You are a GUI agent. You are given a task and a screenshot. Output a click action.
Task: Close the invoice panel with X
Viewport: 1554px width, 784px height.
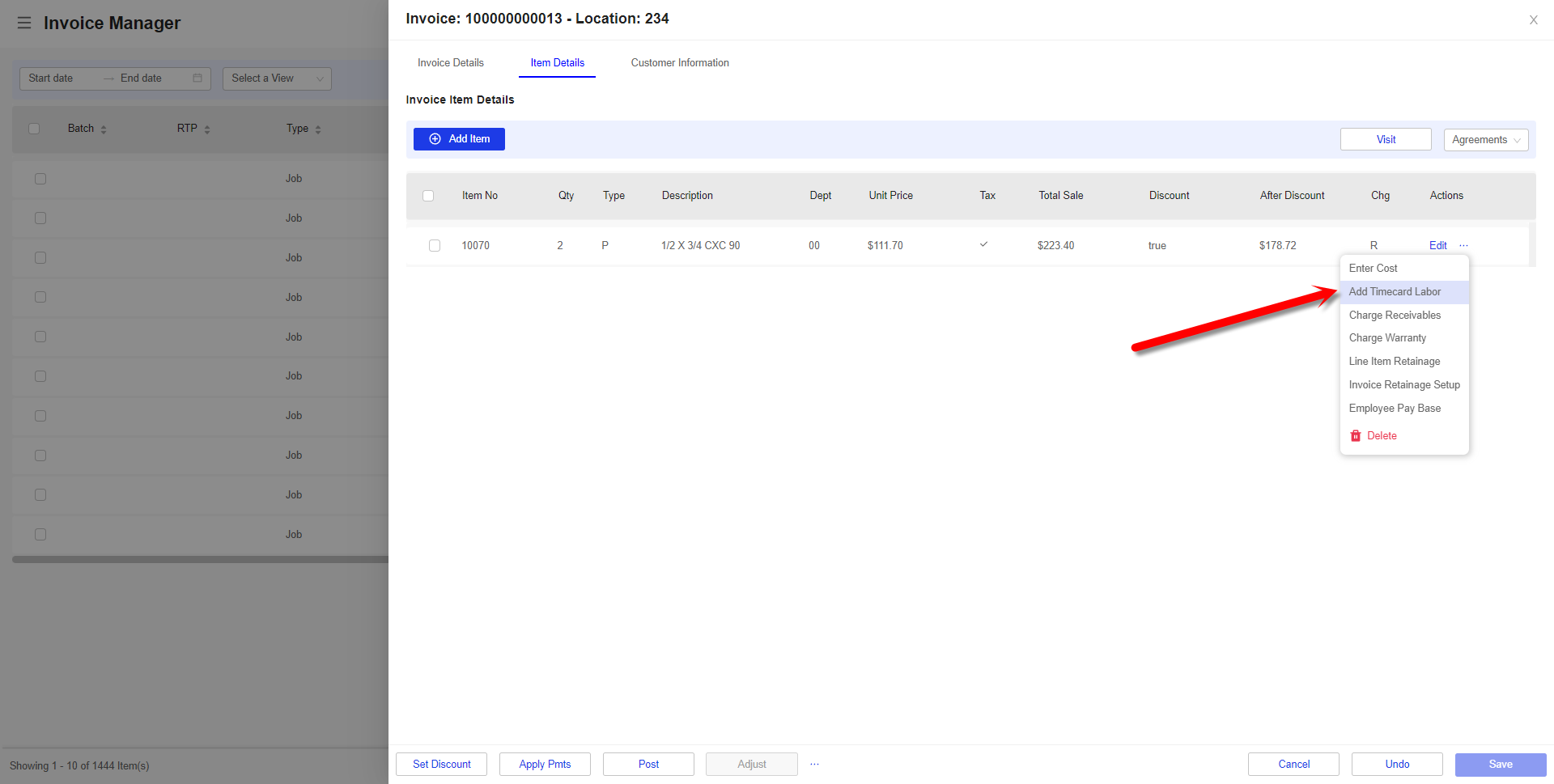click(1533, 20)
